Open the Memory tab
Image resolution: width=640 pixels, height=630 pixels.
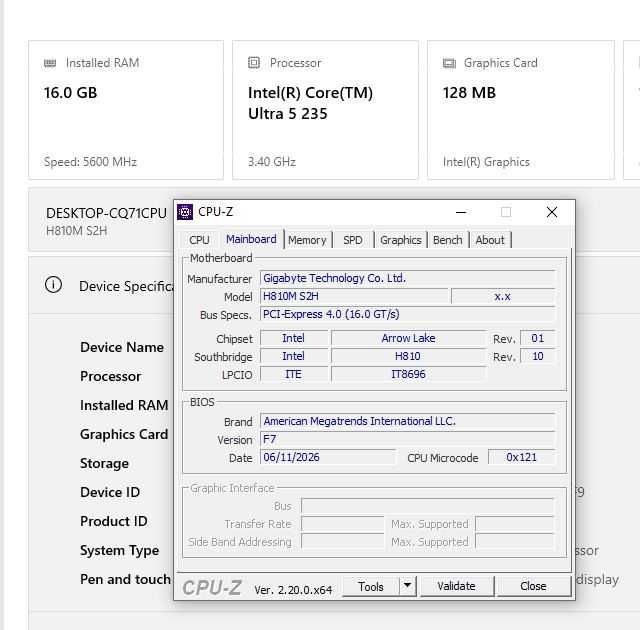point(307,240)
